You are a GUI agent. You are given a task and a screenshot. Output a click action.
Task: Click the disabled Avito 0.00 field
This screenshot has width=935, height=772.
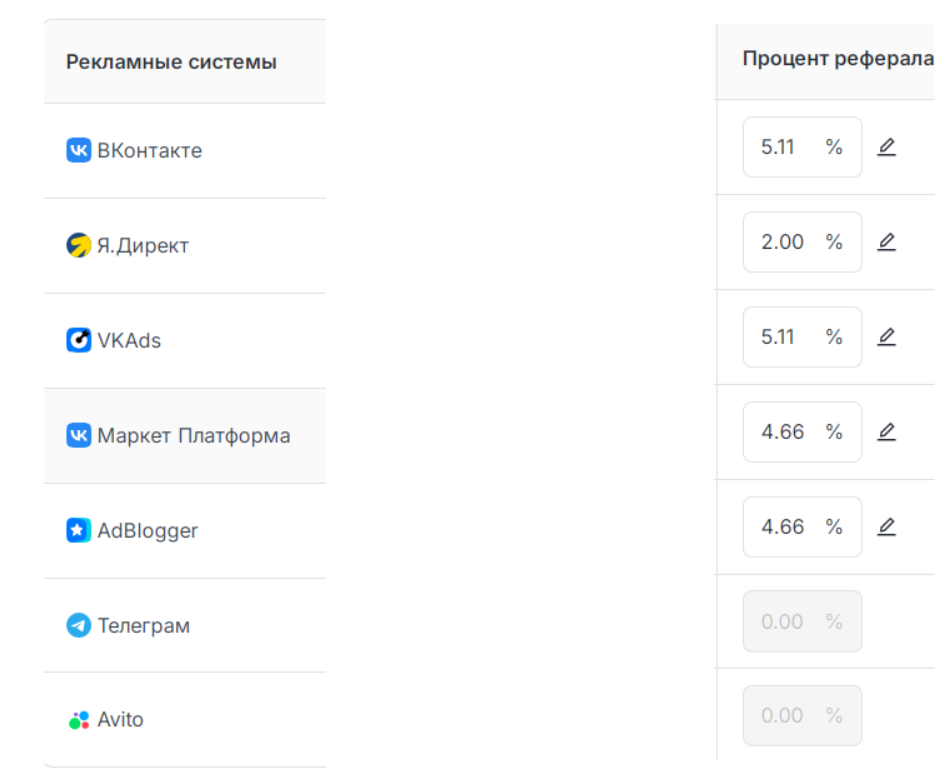[801, 716]
